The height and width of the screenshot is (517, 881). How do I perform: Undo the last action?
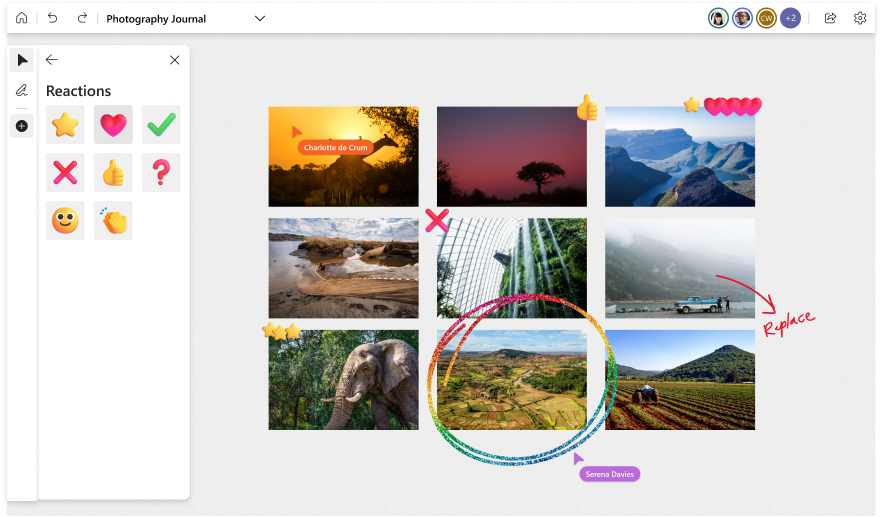53,18
